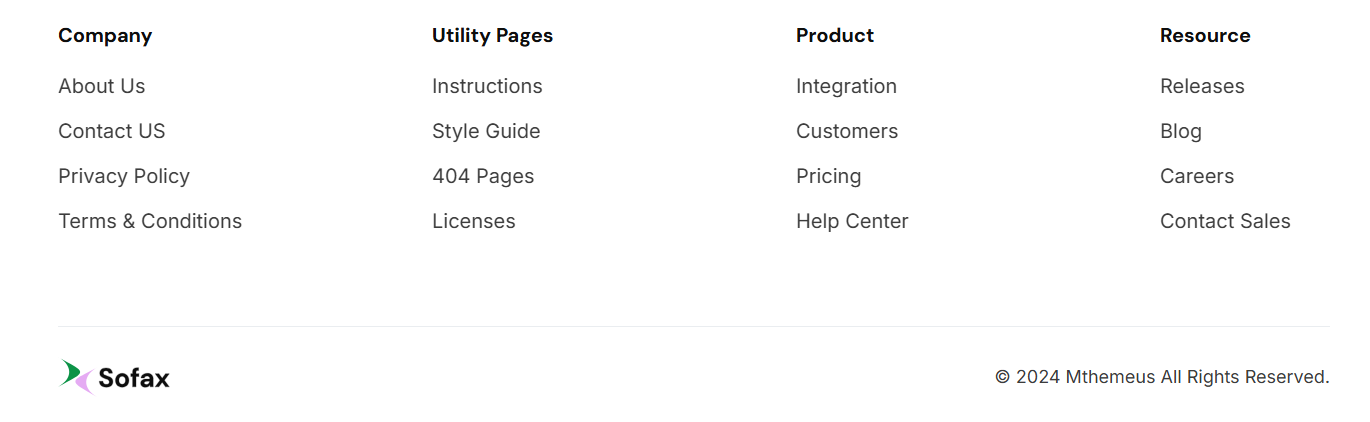Image resolution: width=1370 pixels, height=422 pixels.
Task: Open the Privacy Policy link
Action: (123, 176)
